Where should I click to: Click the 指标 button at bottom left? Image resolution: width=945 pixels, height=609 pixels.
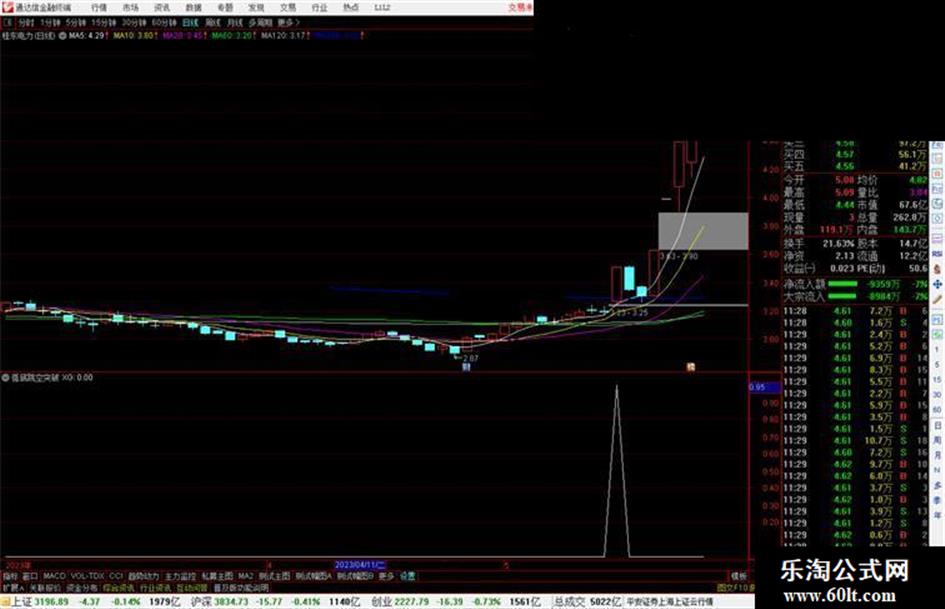point(10,576)
